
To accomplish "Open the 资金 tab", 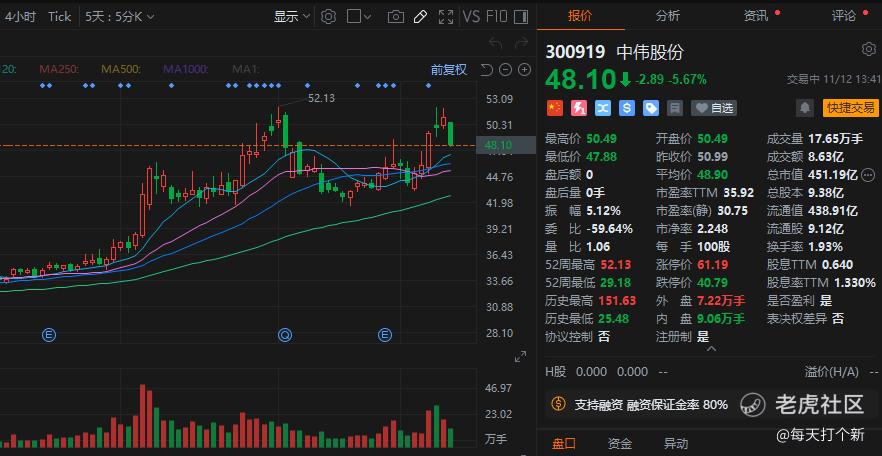I will tap(620, 444).
